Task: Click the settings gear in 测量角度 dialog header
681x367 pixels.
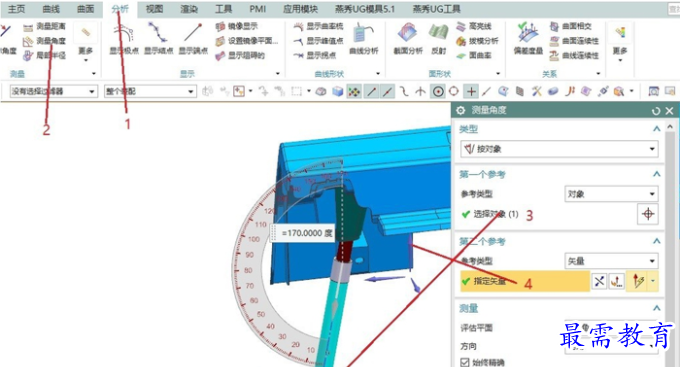Action: [x=460, y=111]
